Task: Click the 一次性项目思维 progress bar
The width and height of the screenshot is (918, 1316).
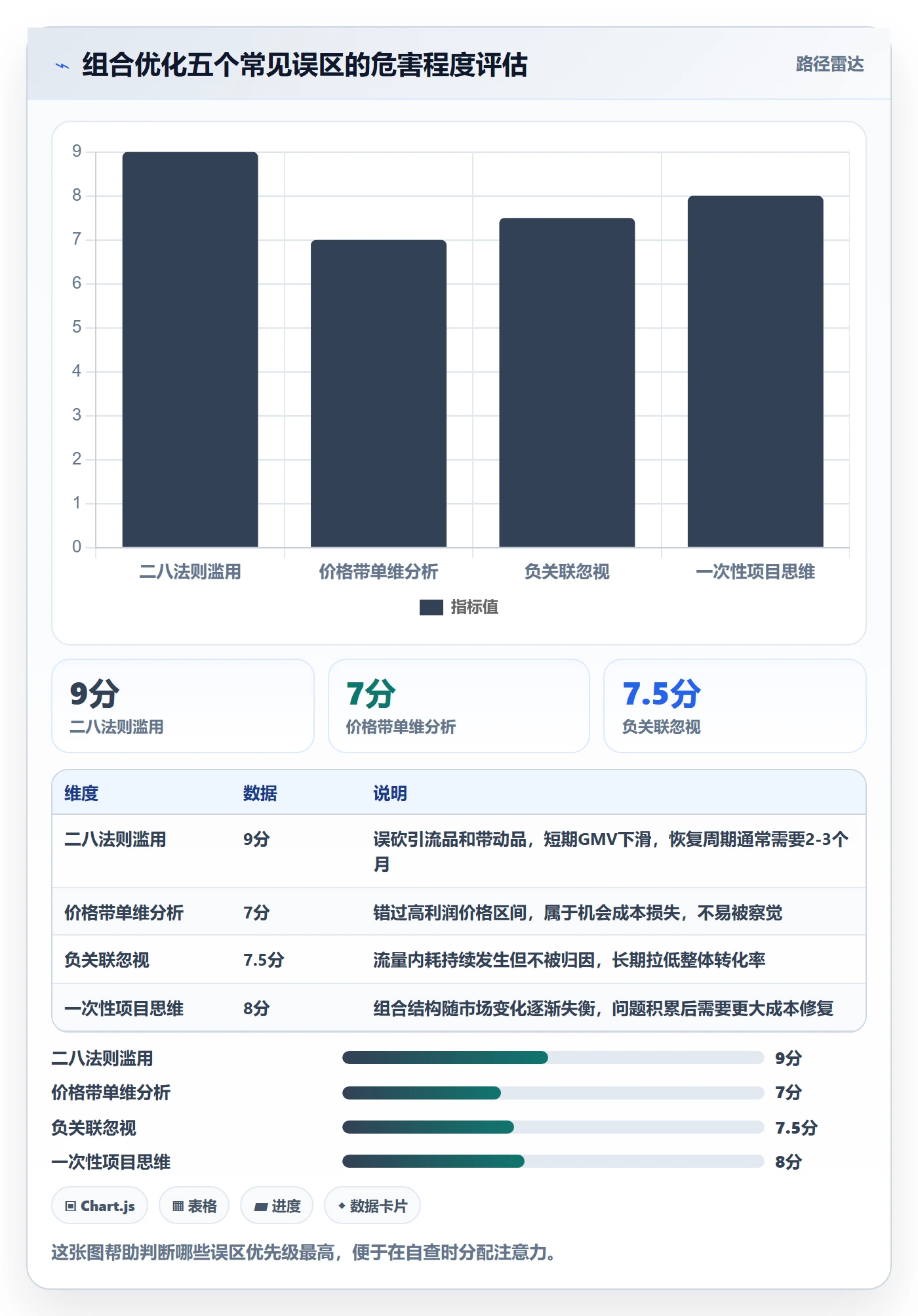Action: [x=553, y=1161]
